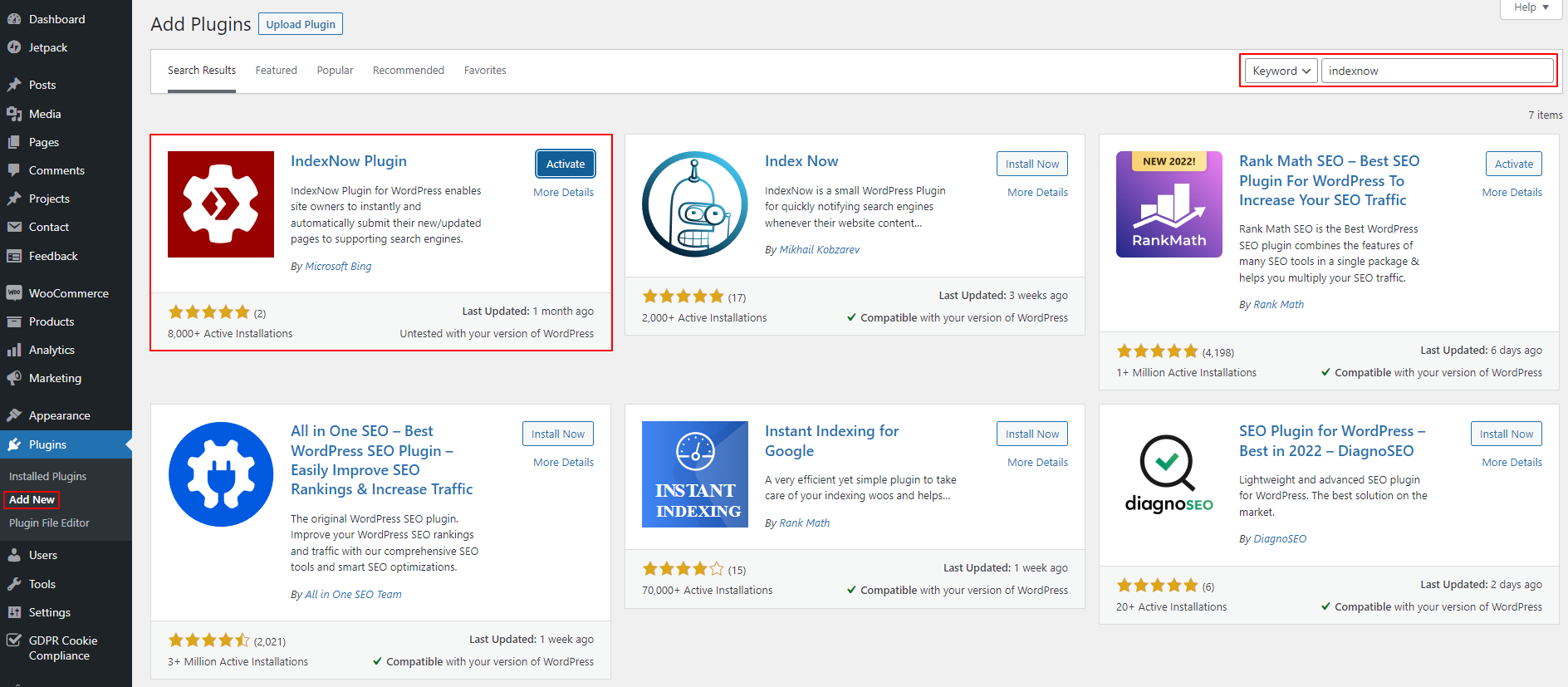Viewport: 1568px width, 687px height.
Task: Click the Instant Indexing plugin thumbnail
Action: (695, 474)
